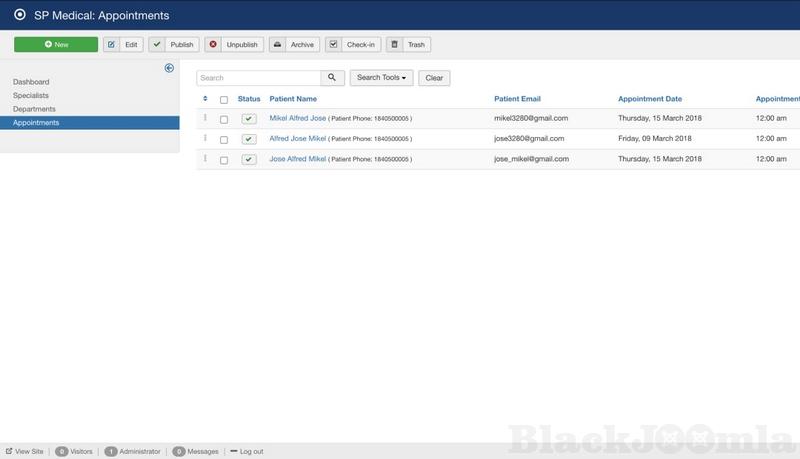
Task: Expand the Search Tools dropdown
Action: (x=382, y=78)
